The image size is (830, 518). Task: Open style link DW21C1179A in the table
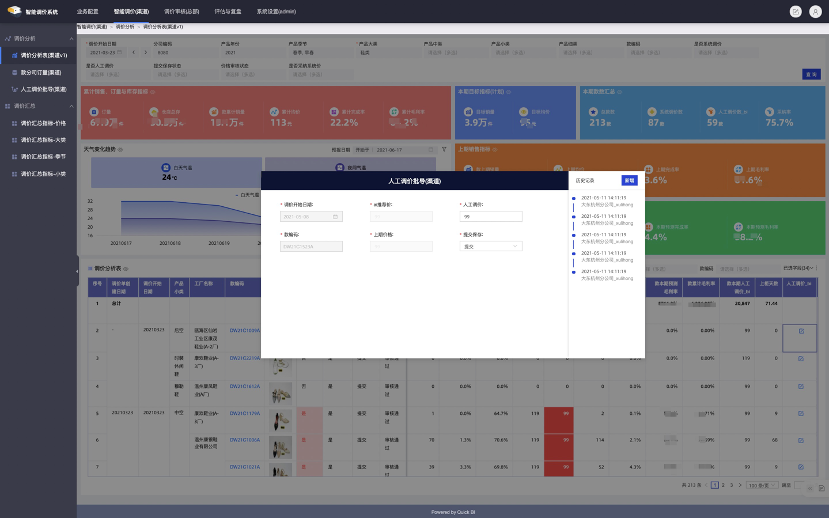tap(245, 413)
